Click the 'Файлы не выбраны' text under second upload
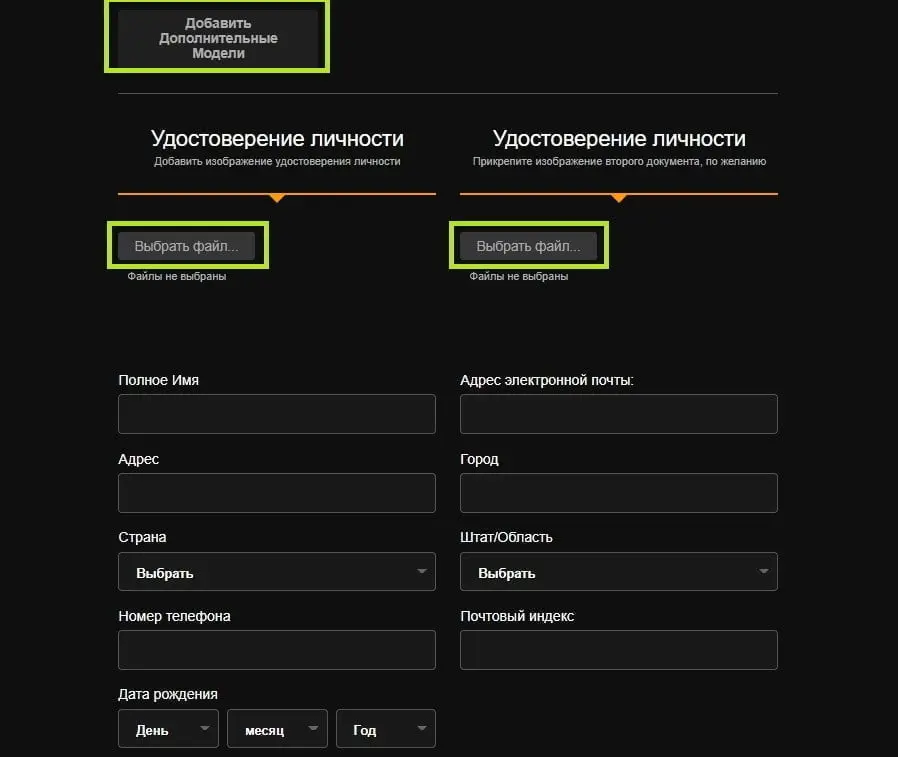Screen dimensions: 898x757 coord(518,277)
